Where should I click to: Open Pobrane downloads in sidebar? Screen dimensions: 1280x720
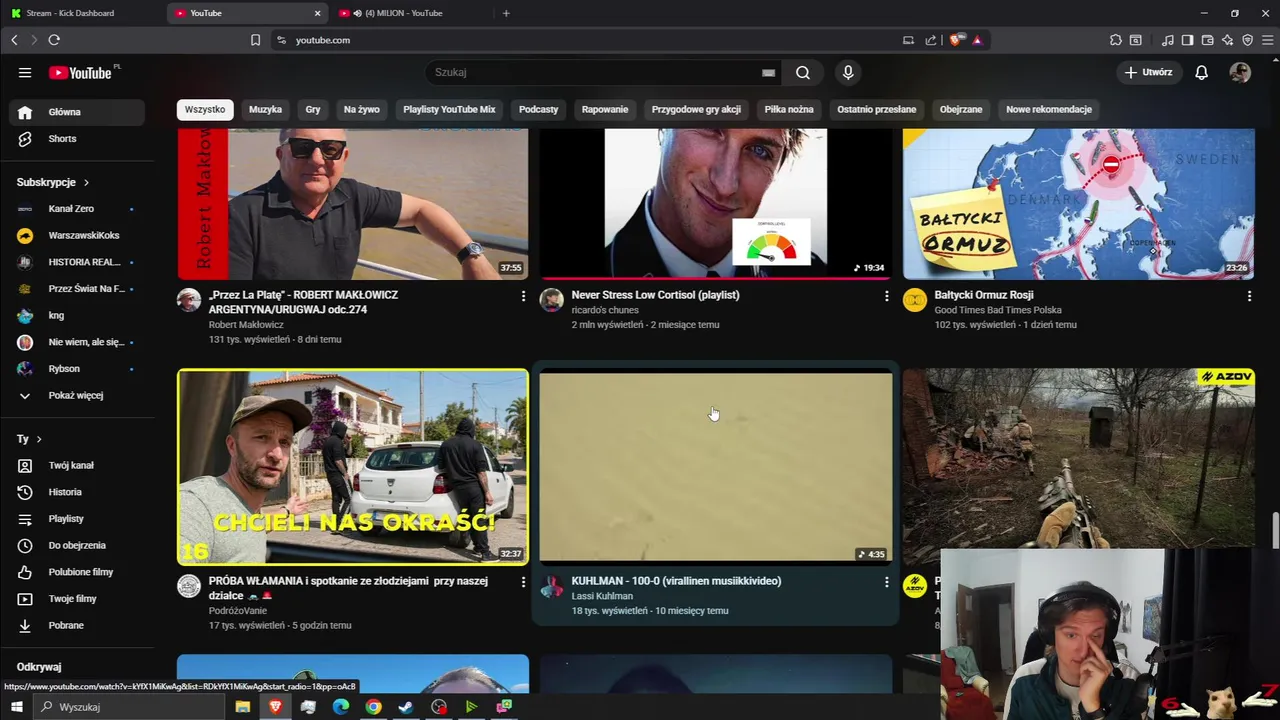coord(77,625)
